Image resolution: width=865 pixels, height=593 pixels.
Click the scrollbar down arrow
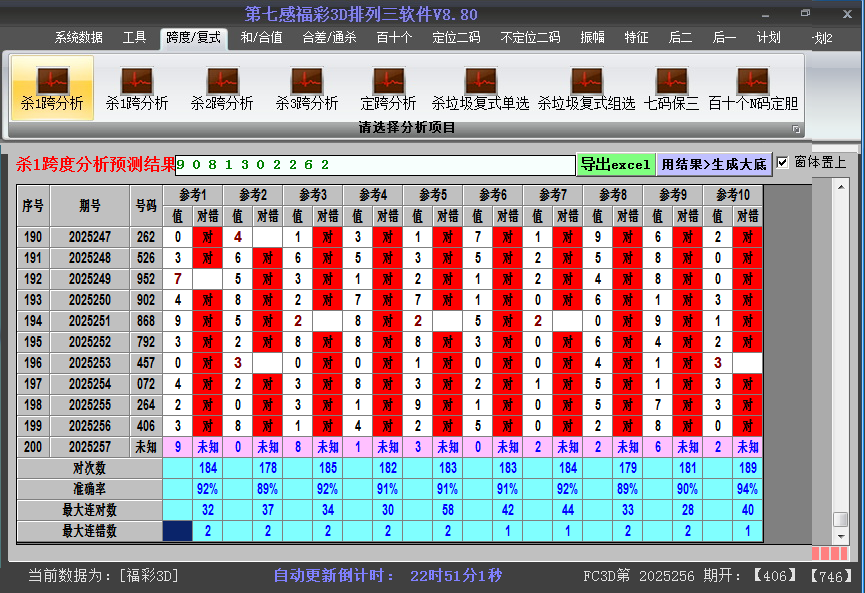tap(841, 536)
